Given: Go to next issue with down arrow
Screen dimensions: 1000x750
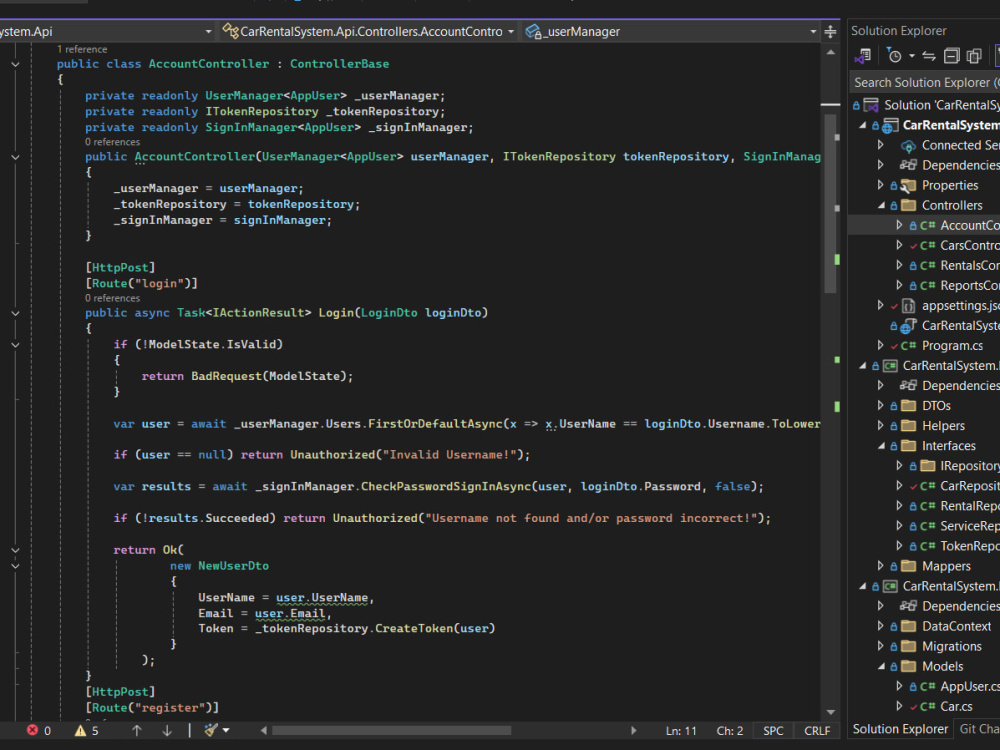Looking at the screenshot, I should pos(166,730).
